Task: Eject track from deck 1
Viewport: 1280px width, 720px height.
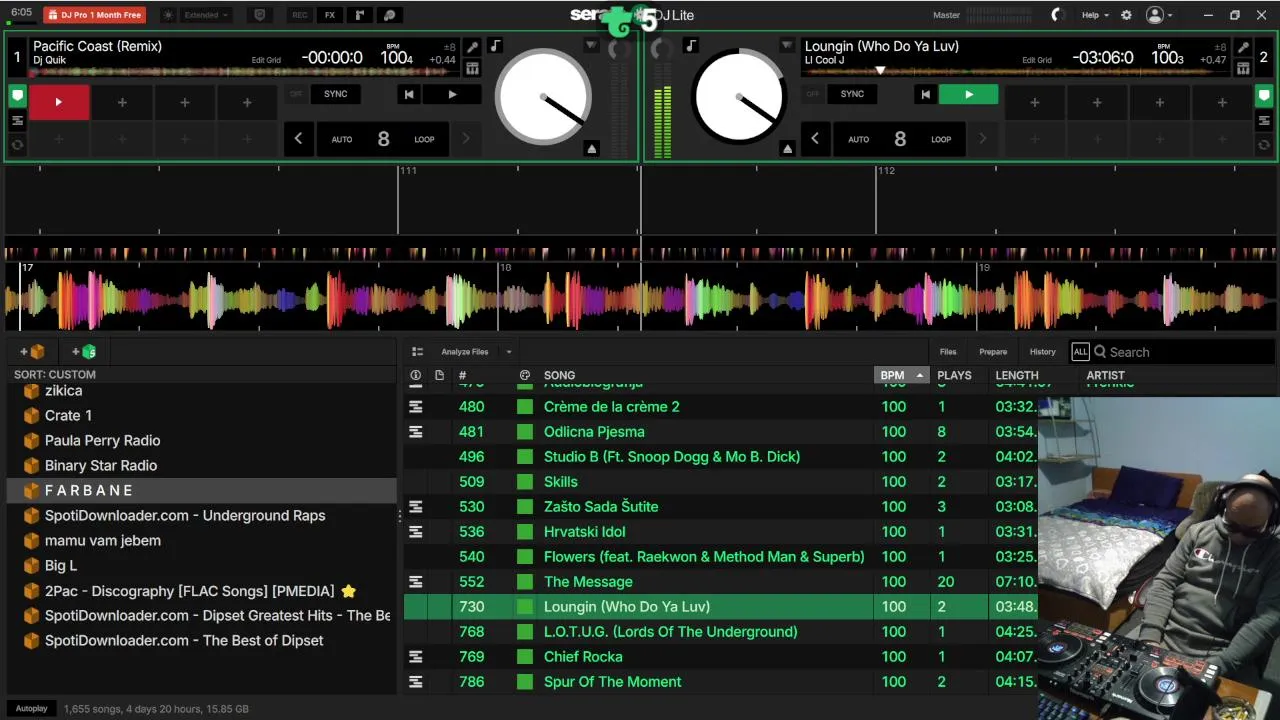Action: point(591,149)
